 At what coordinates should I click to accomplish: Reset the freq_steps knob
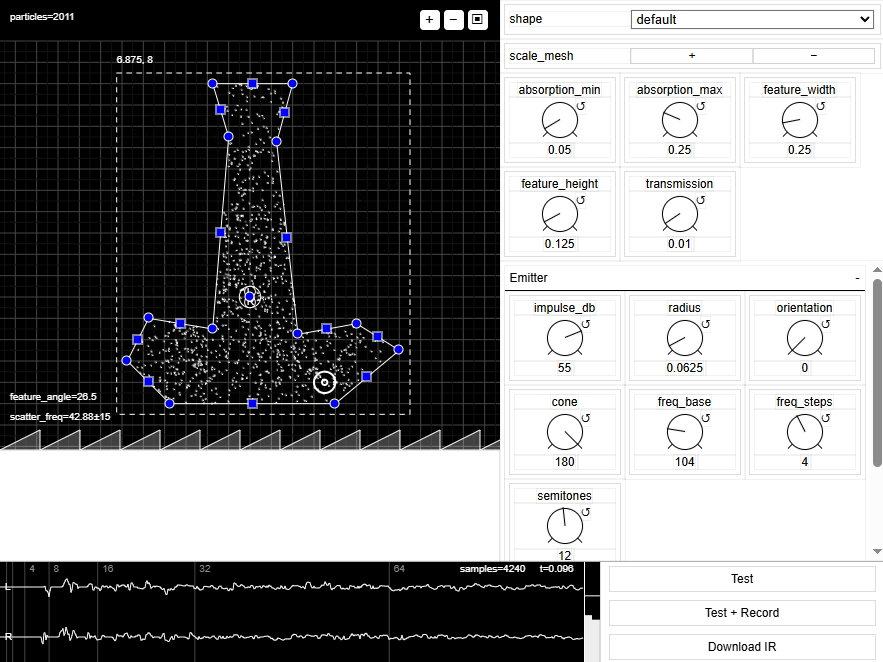pyautogui.click(x=826, y=418)
